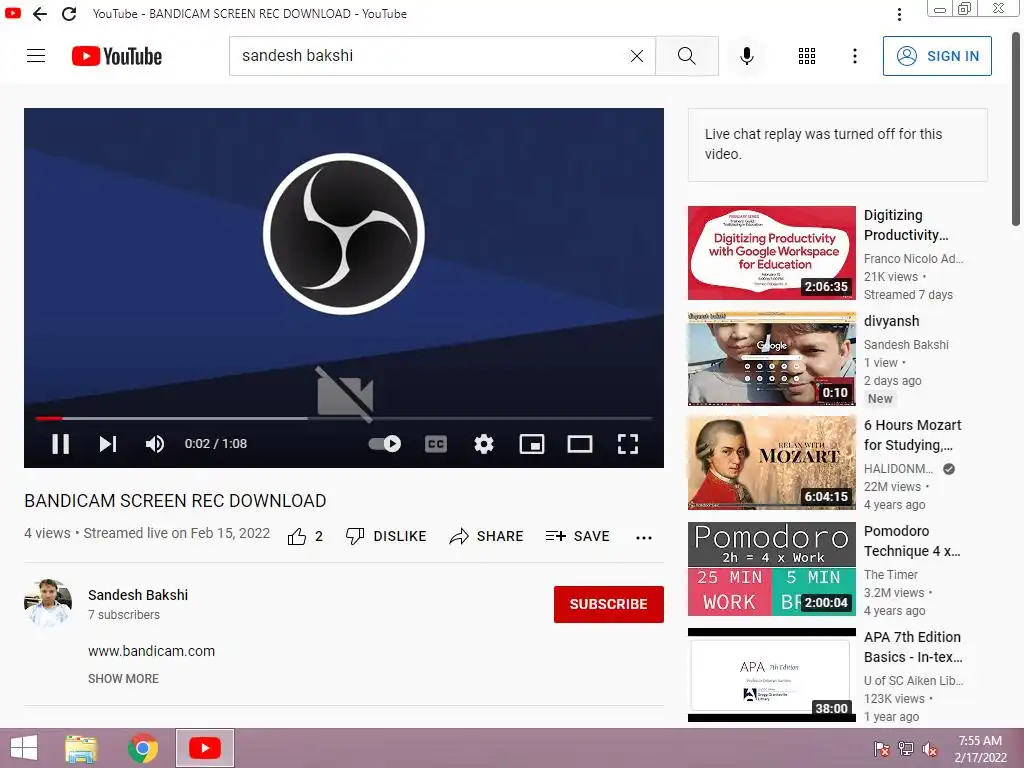Enable miniplayer mode
Screen dimensions: 1024x768
click(532, 444)
